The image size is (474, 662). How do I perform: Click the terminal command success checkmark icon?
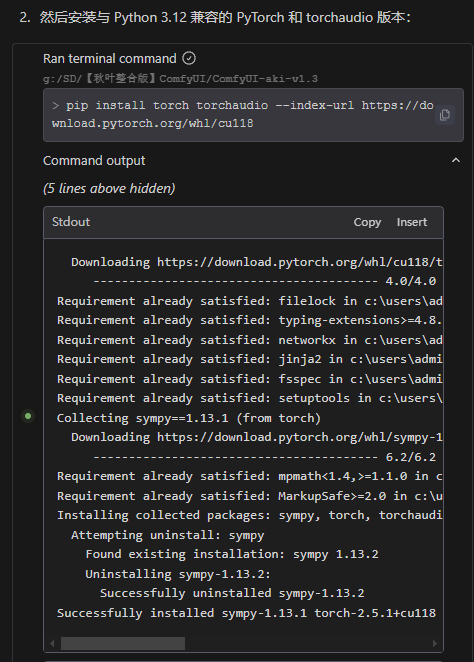[189, 58]
